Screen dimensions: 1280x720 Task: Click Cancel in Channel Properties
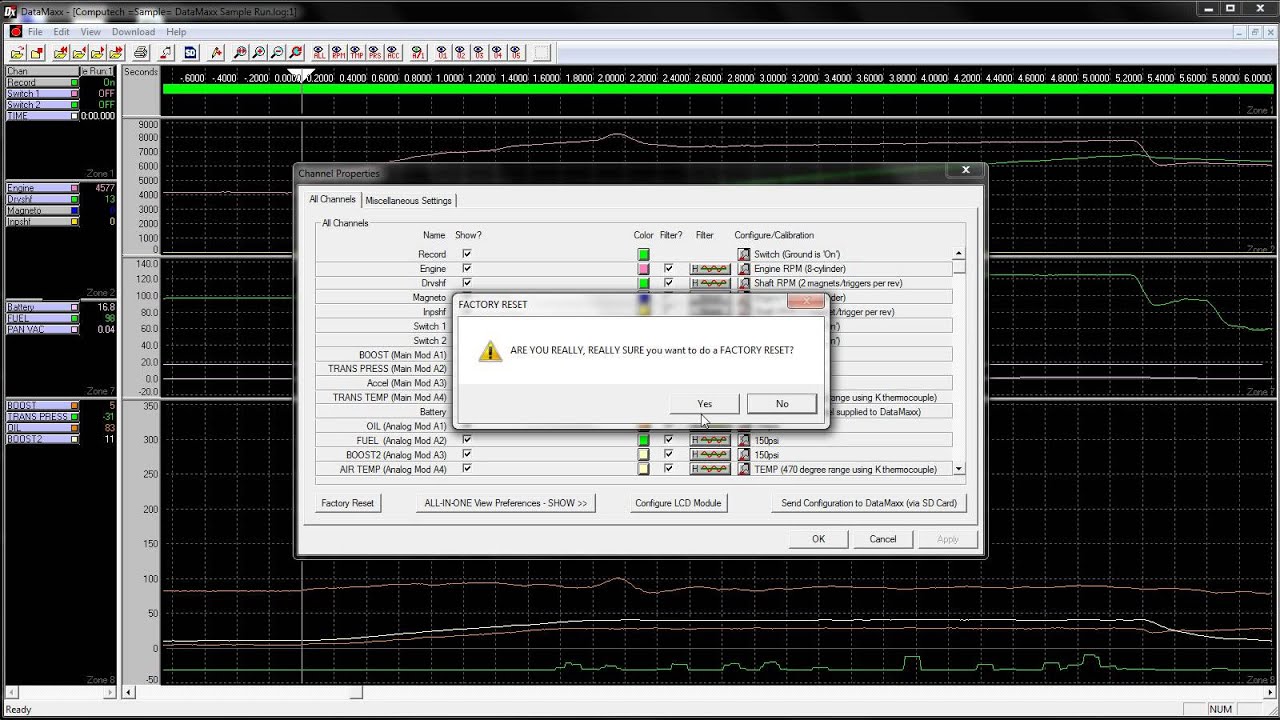883,539
